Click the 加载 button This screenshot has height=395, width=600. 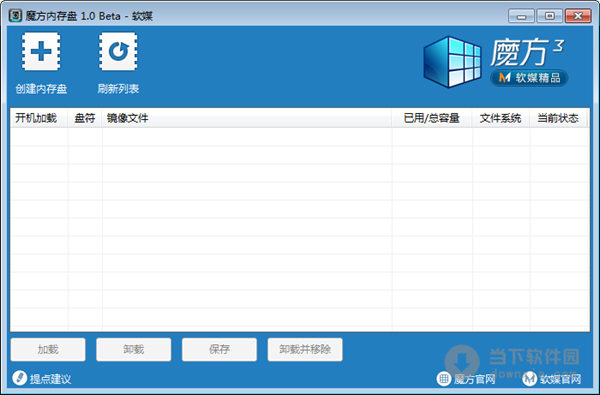click(x=48, y=349)
